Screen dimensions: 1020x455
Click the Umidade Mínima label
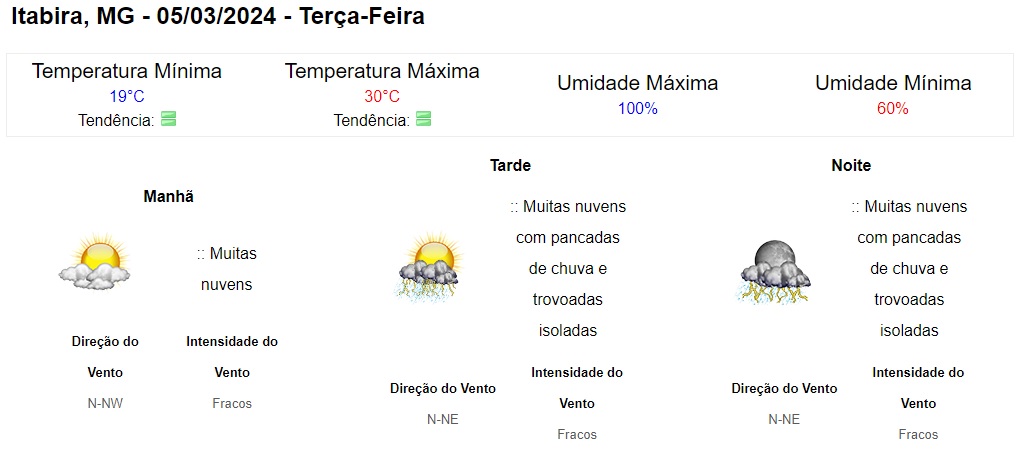tap(893, 84)
